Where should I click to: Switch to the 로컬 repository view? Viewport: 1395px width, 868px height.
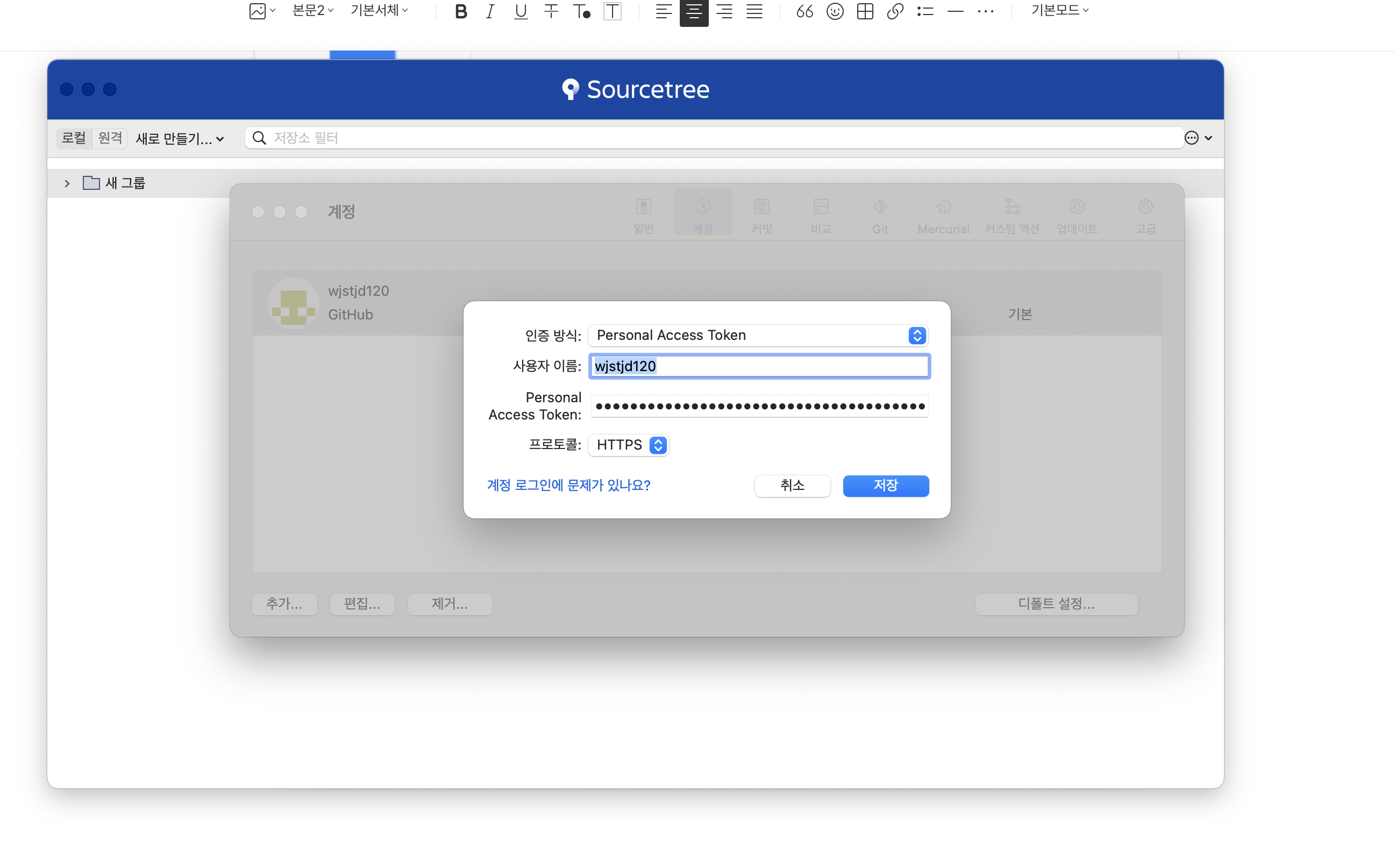74,138
